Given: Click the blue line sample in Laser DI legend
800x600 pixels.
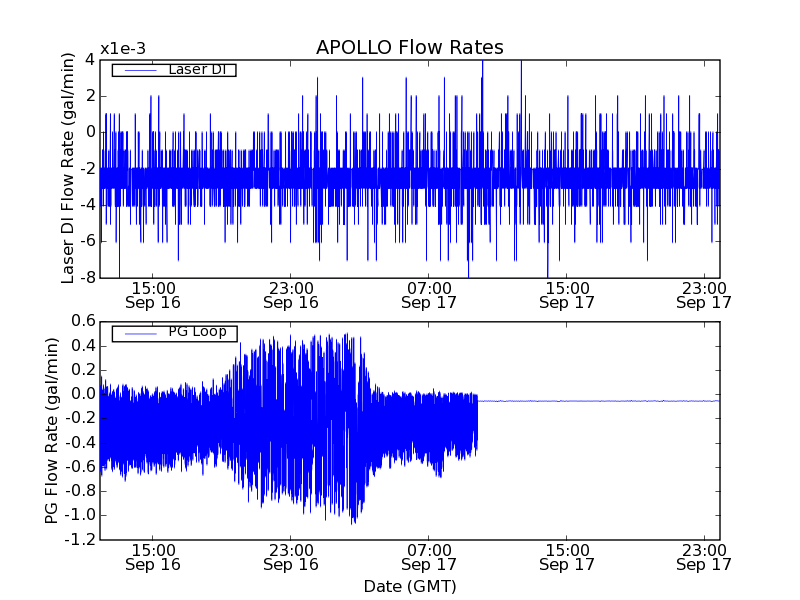Looking at the screenshot, I should click(141, 70).
